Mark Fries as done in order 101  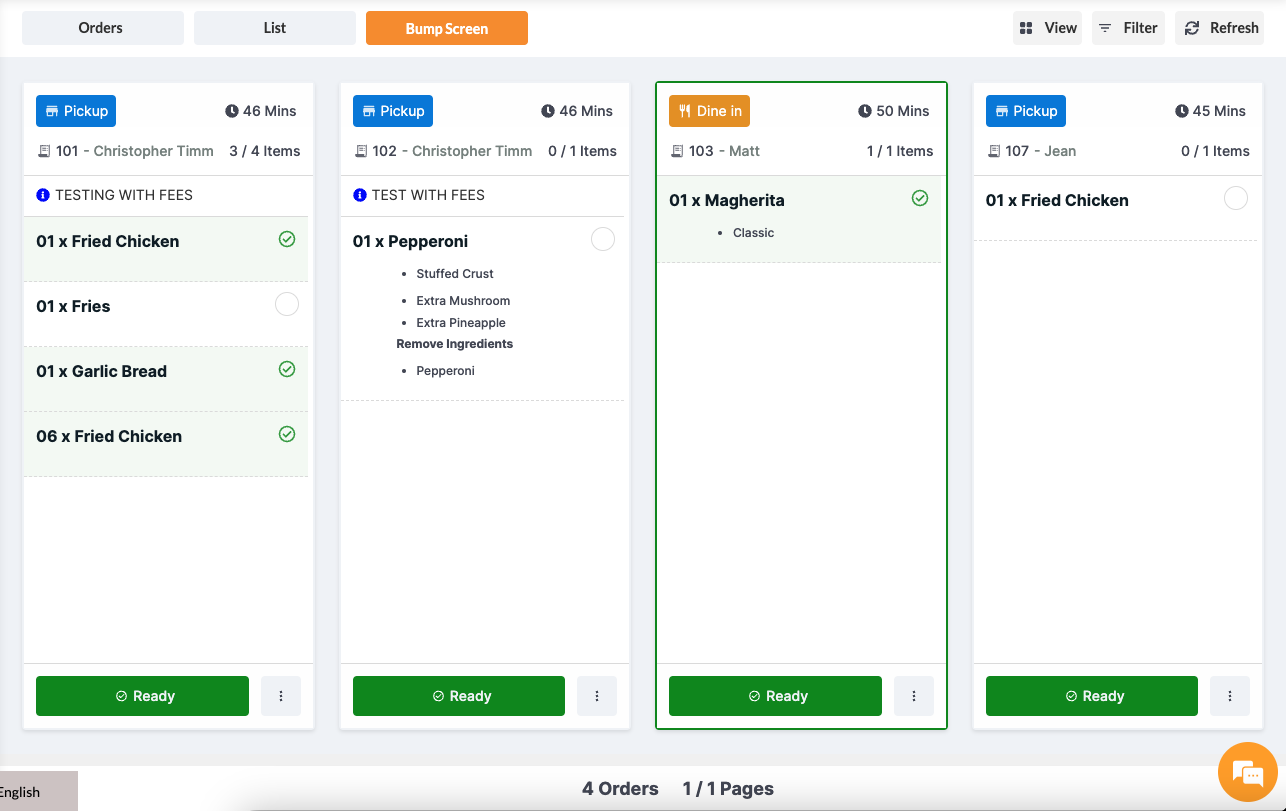pyautogui.click(x=287, y=305)
